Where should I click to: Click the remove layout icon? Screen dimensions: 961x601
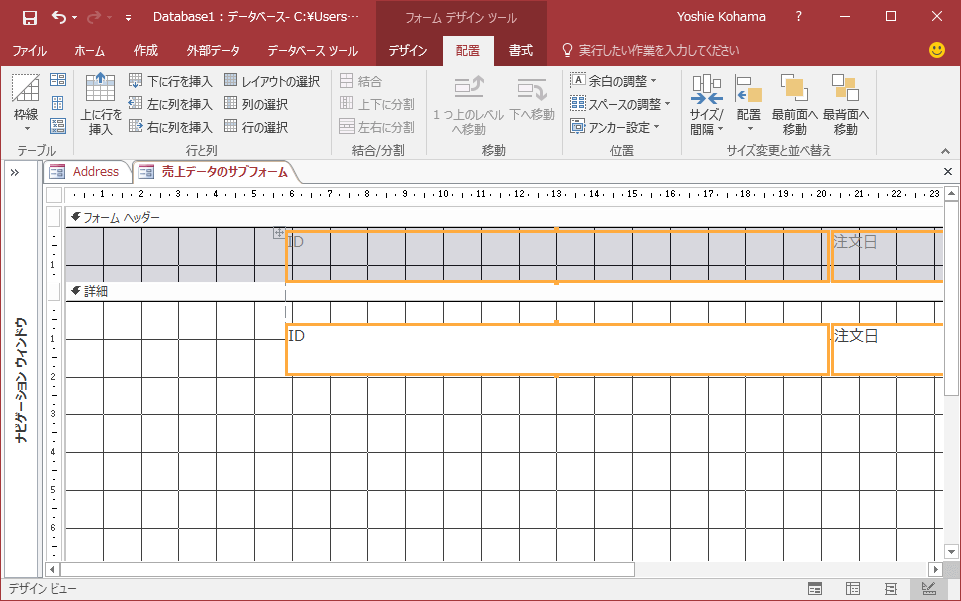click(x=58, y=126)
